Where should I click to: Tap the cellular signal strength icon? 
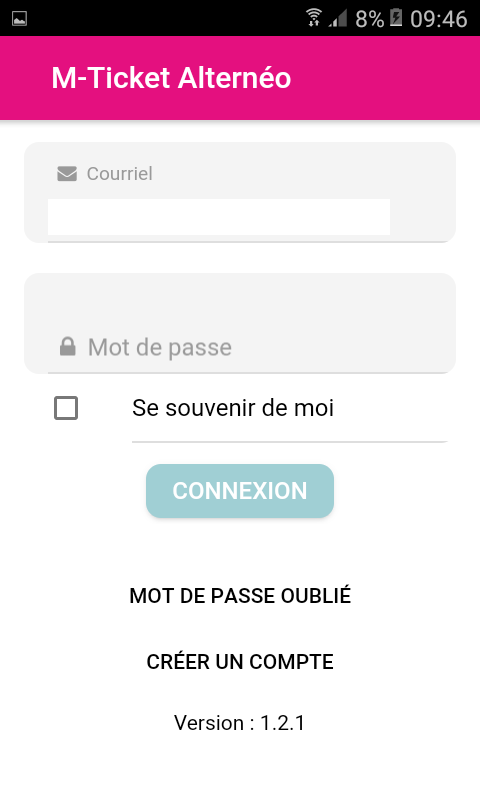point(338,19)
